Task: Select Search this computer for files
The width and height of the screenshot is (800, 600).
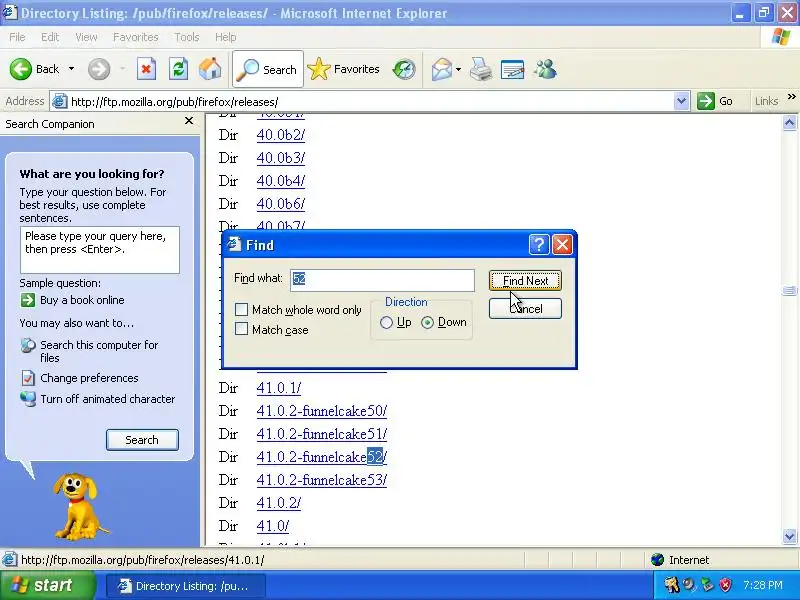Action: (99, 351)
